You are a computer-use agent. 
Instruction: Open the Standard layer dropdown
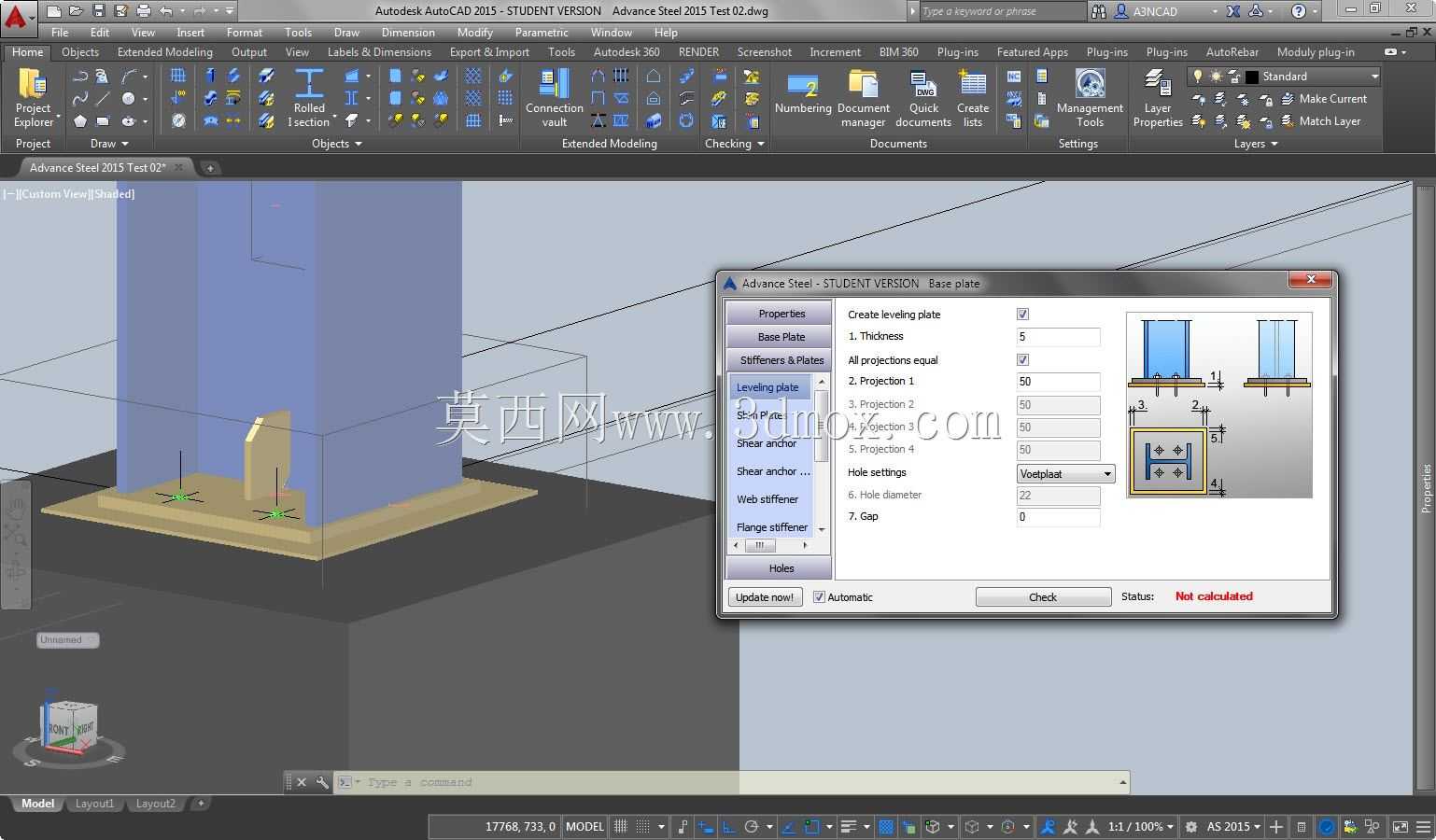[1375, 77]
